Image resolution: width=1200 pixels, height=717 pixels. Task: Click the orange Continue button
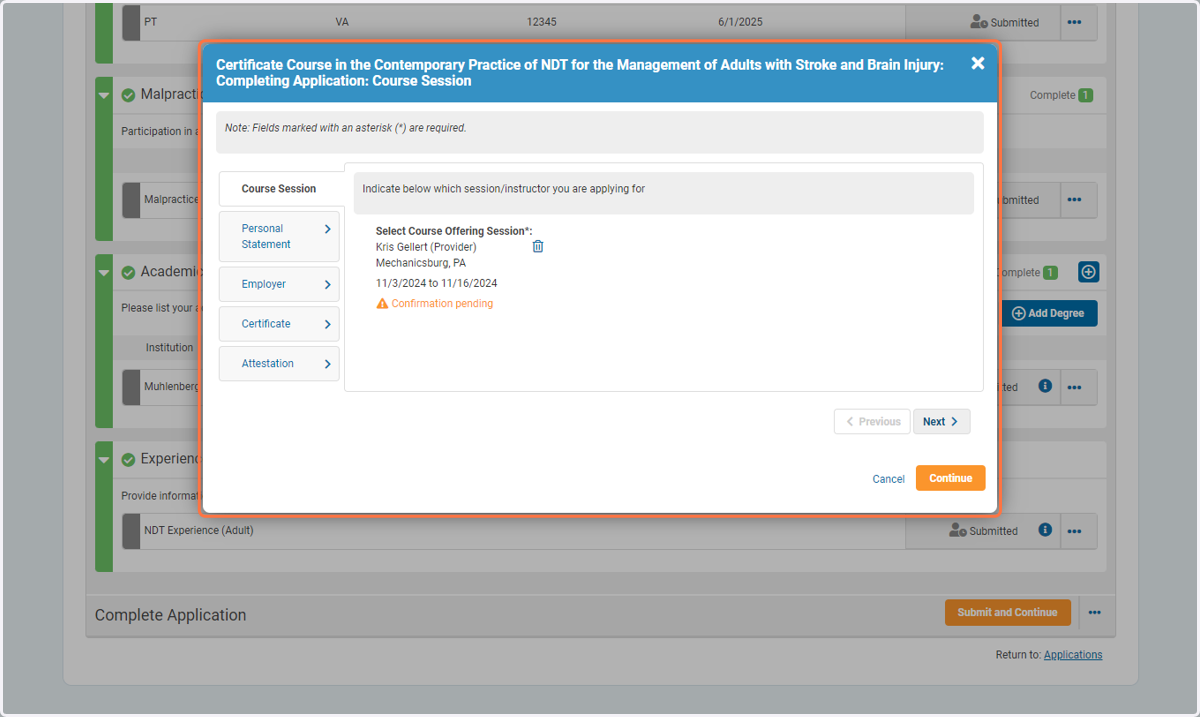pyautogui.click(x=950, y=478)
